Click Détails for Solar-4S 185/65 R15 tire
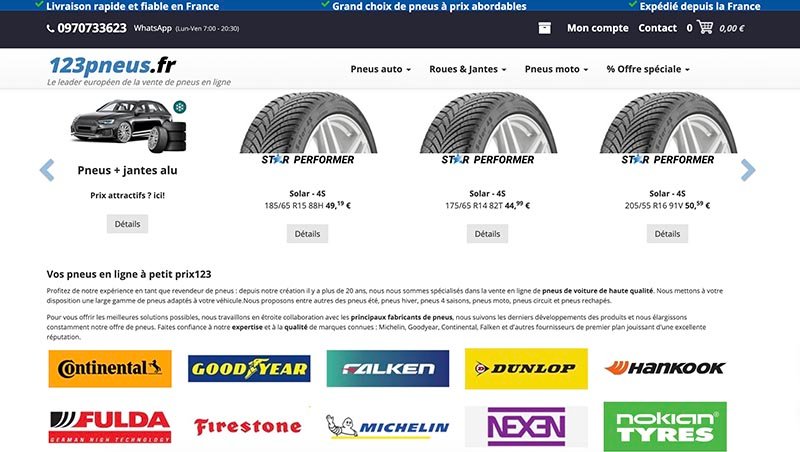800x452 pixels. pyautogui.click(x=307, y=234)
